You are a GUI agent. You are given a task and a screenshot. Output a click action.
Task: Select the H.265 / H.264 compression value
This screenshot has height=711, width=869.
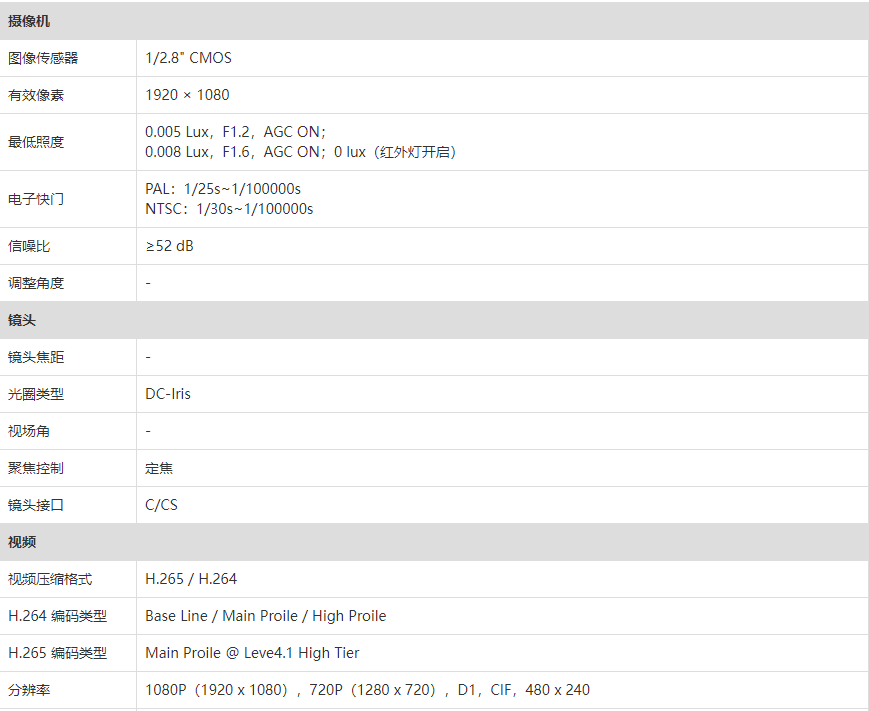pos(191,579)
